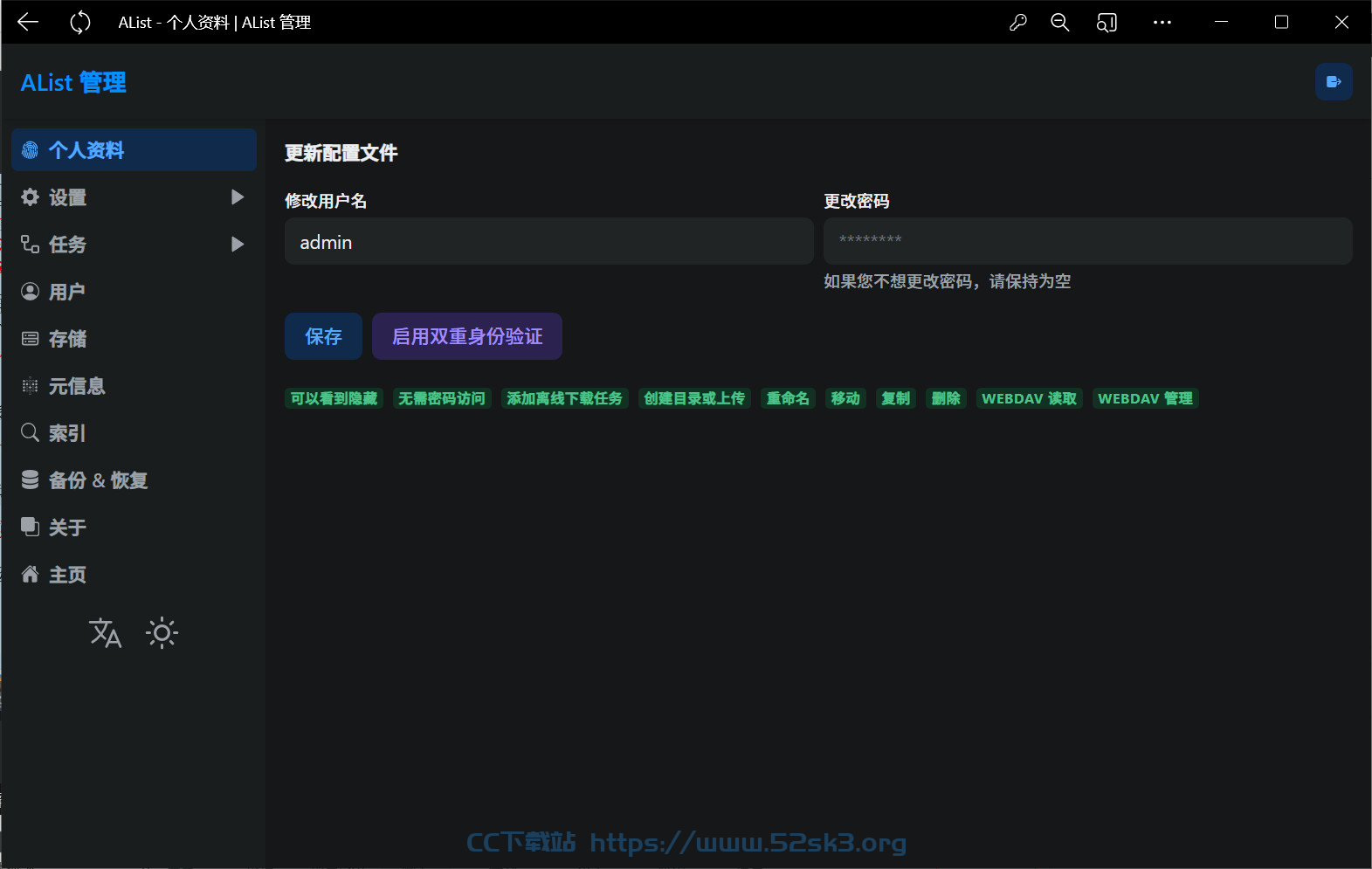Minimize the AList window
This screenshot has width=1372, height=869.
1221,23
